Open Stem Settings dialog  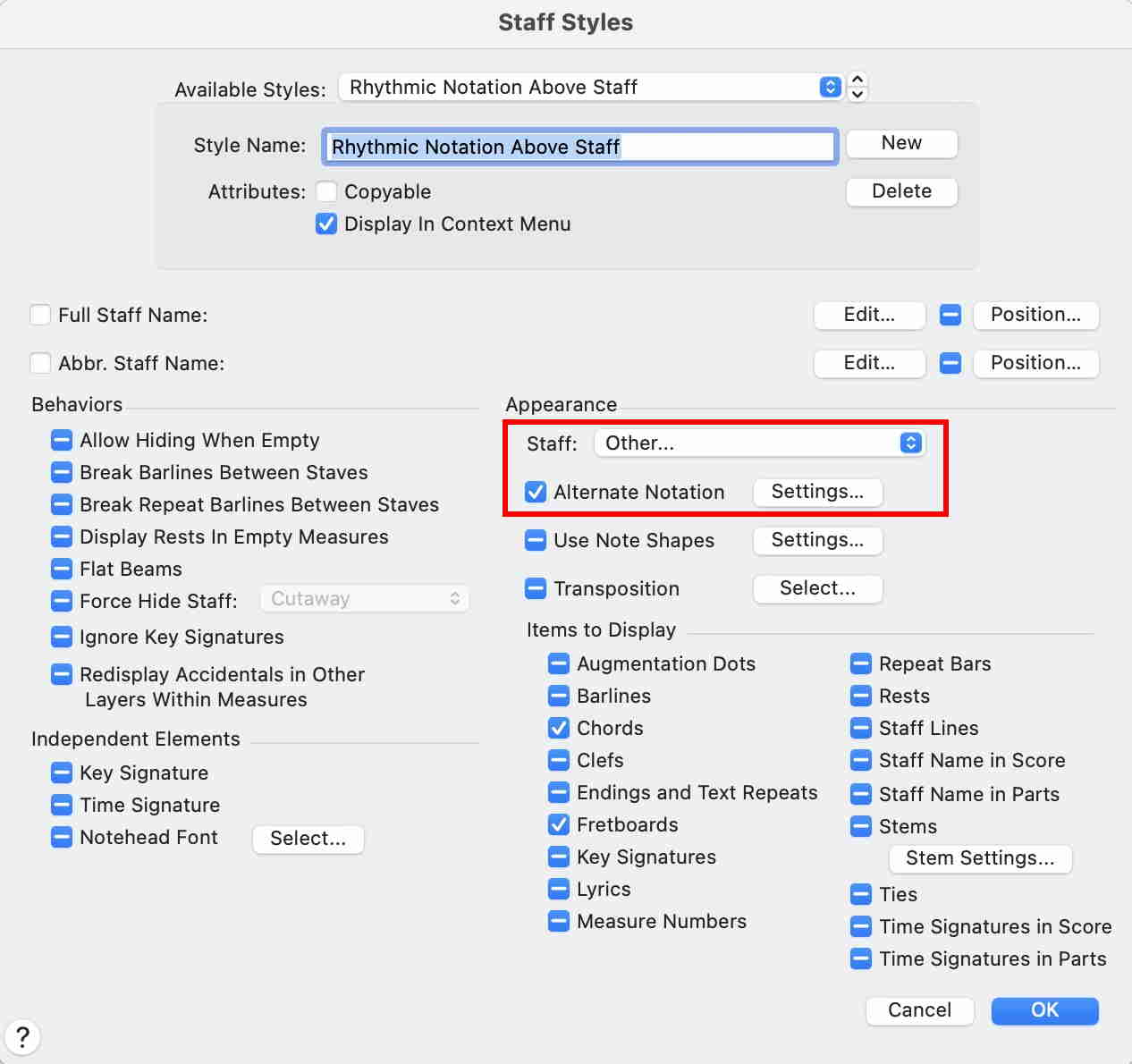coord(980,858)
